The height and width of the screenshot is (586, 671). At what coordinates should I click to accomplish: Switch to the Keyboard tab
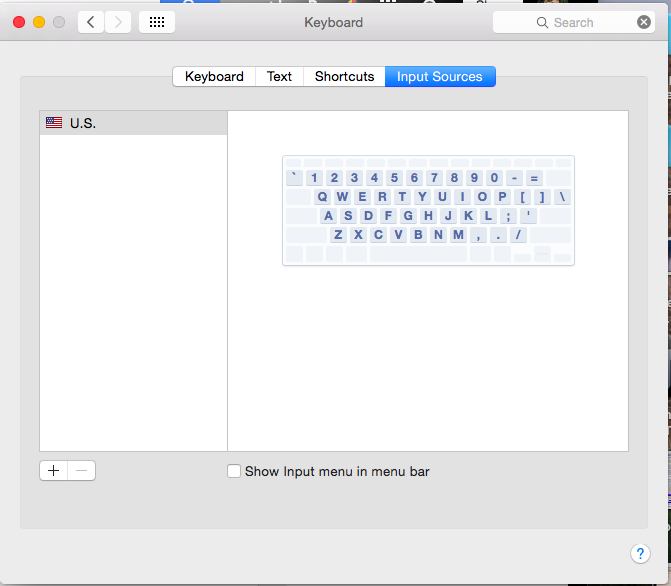tap(214, 77)
